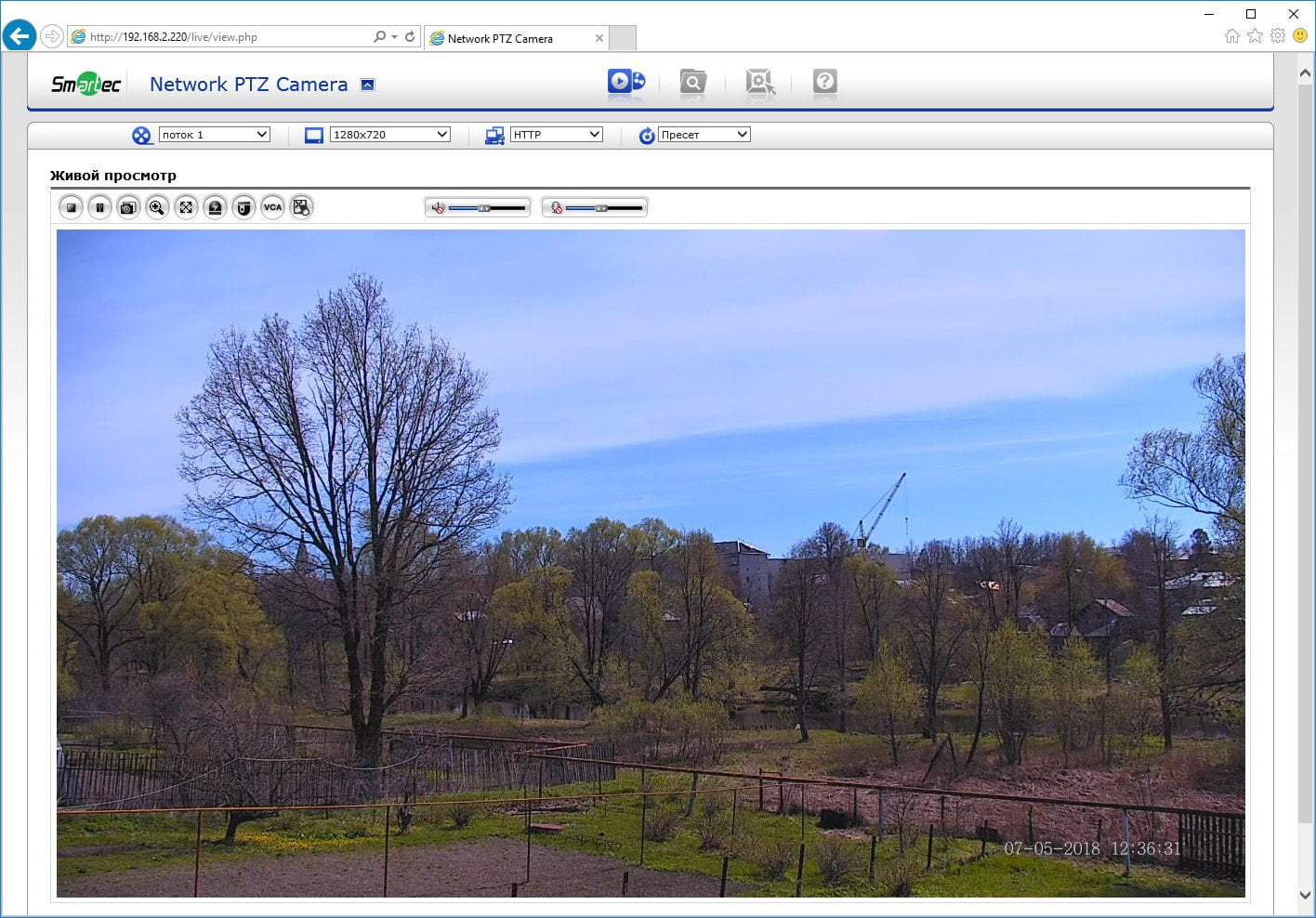Click the ninth toolbar overlay icon

point(301,207)
